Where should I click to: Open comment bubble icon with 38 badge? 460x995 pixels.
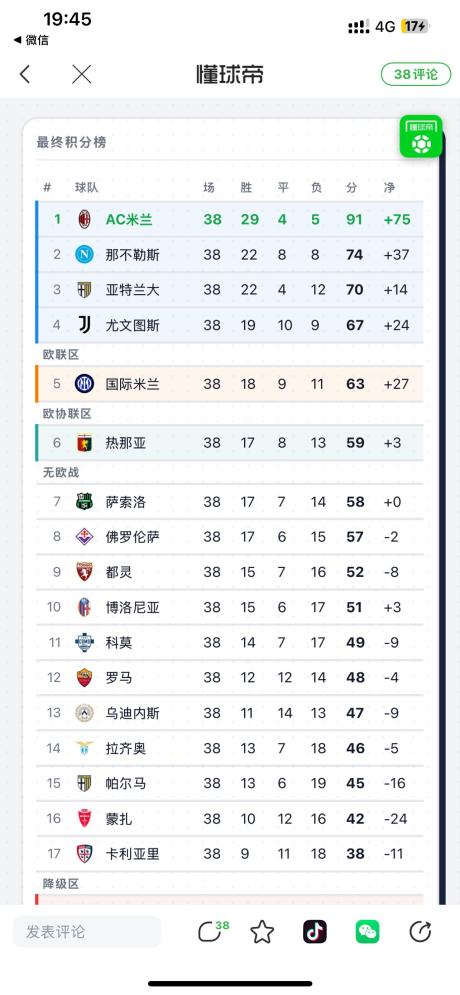[x=213, y=931]
